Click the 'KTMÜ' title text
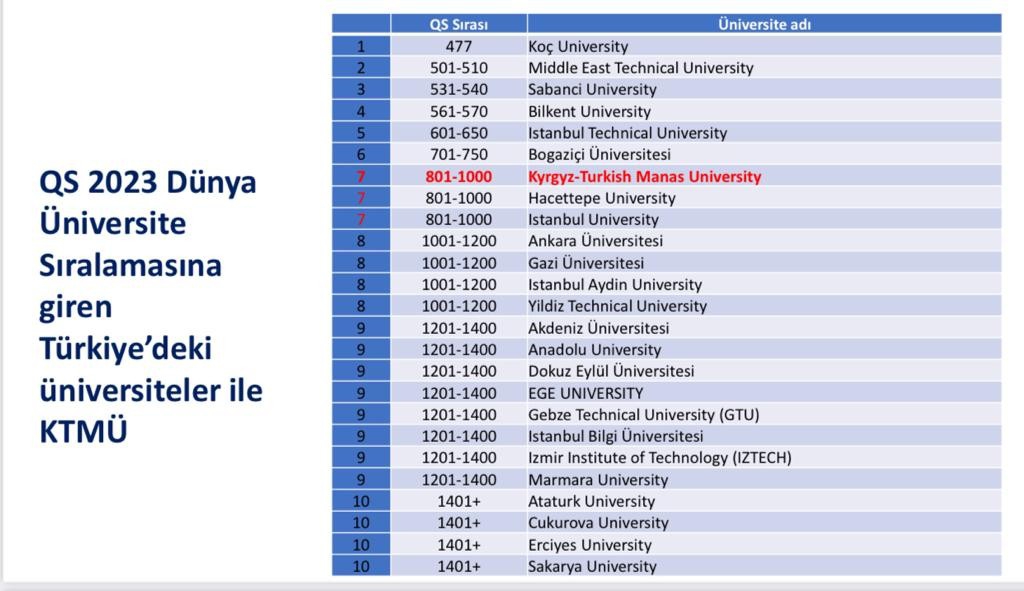 [x=83, y=432]
